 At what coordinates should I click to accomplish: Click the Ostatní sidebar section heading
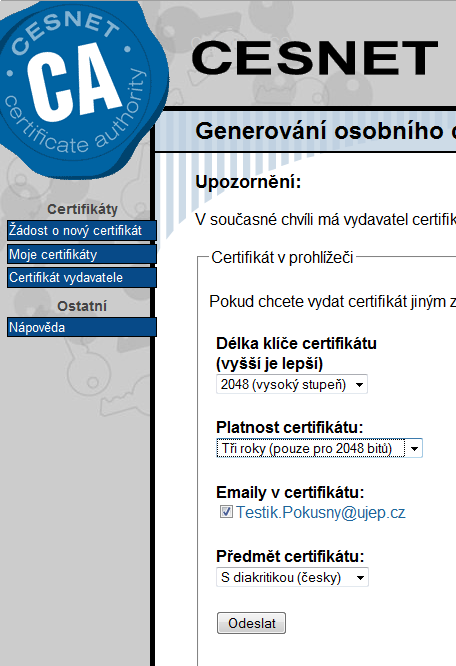click(x=82, y=306)
